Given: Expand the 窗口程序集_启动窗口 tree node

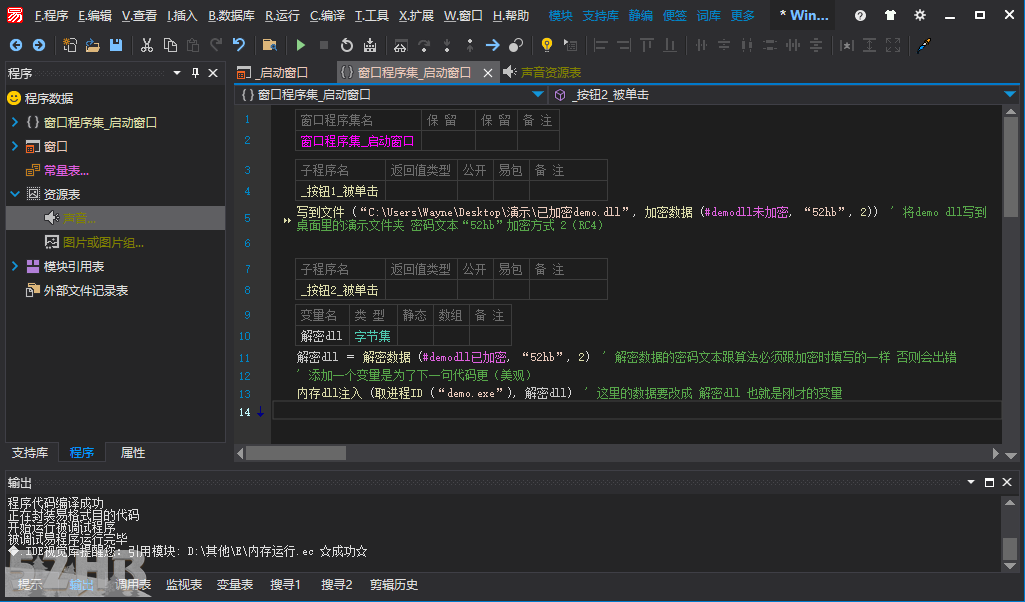Looking at the screenshot, I should click(14, 122).
